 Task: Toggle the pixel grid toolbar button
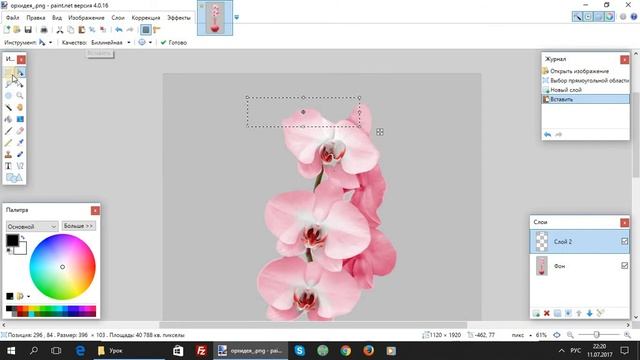tap(146, 30)
